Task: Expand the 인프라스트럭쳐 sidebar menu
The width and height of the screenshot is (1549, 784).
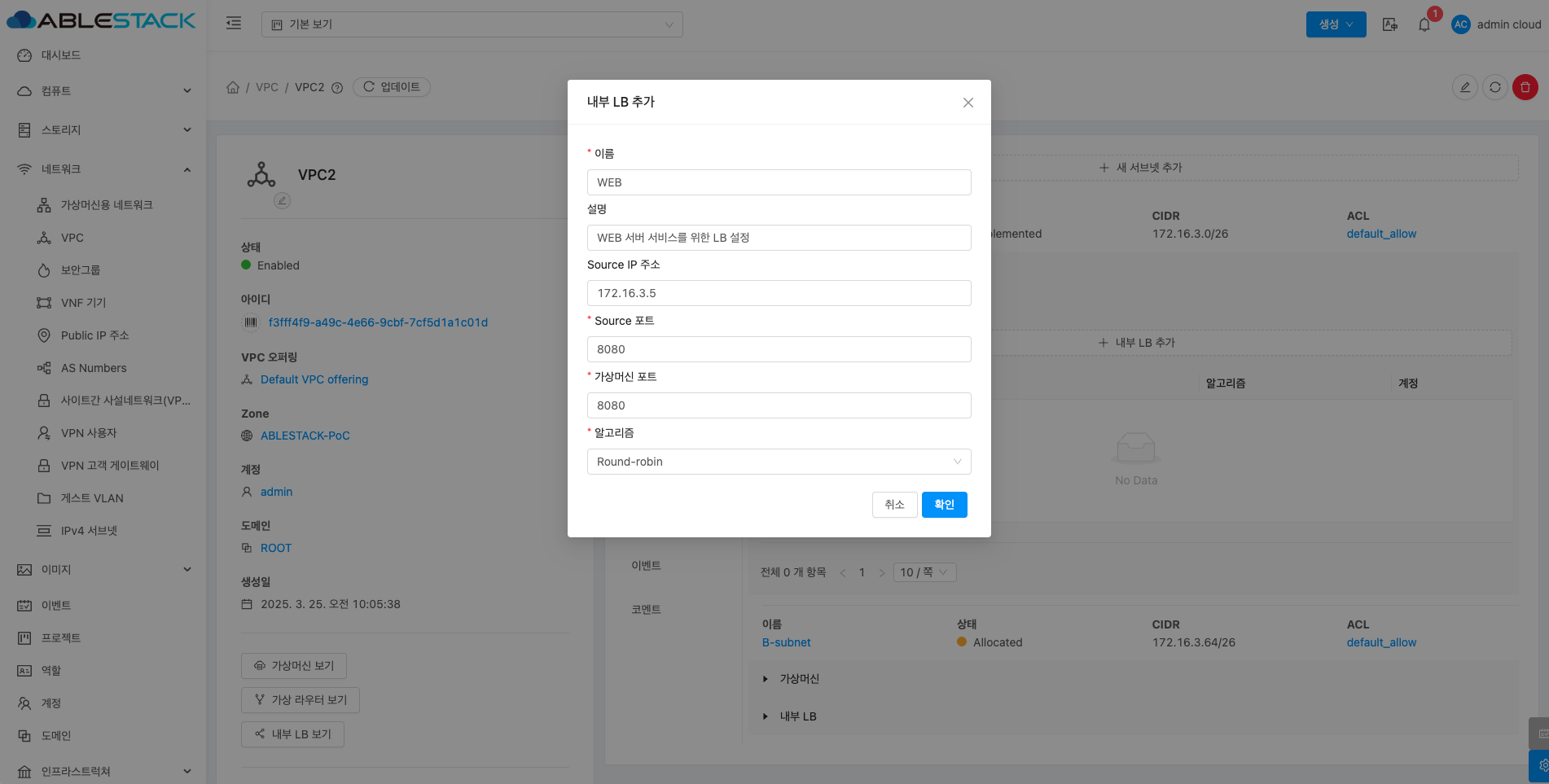Action: click(x=104, y=772)
